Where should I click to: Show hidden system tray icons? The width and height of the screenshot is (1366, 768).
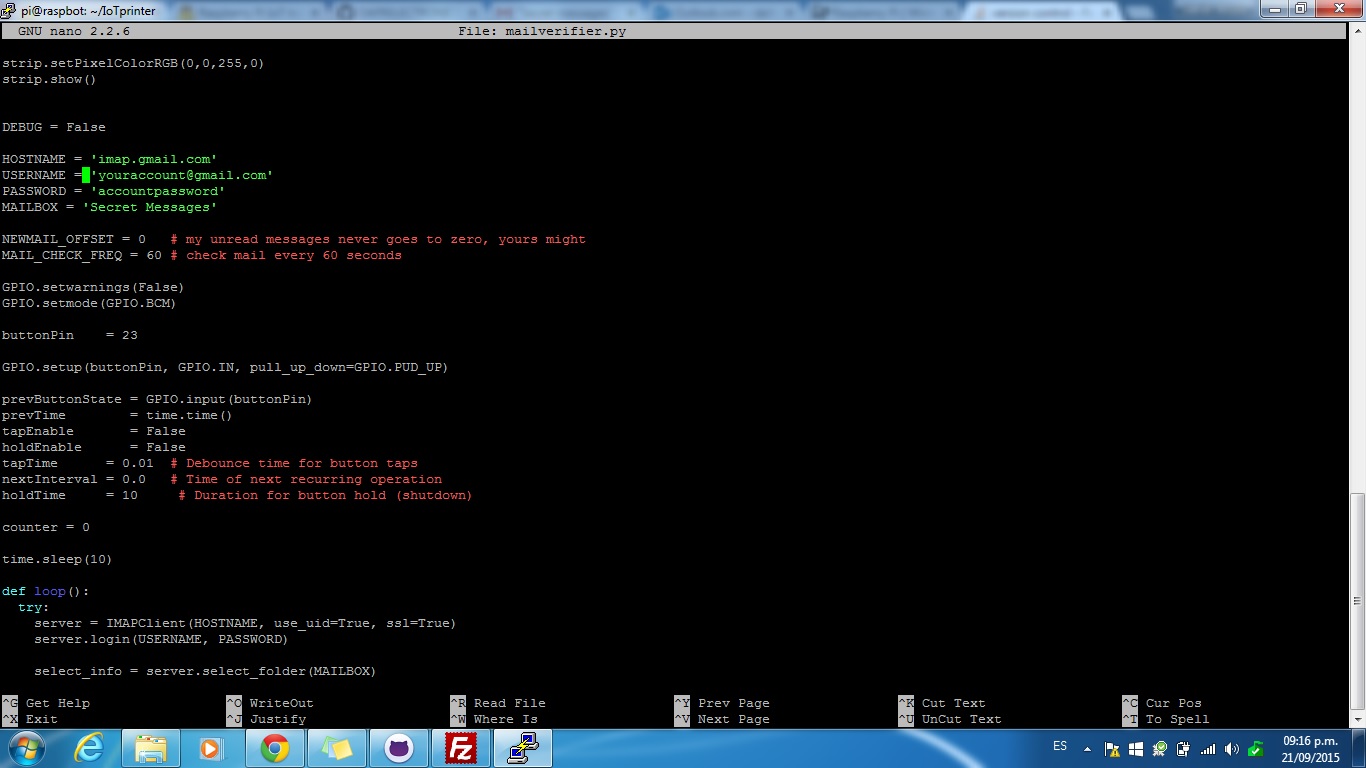click(1087, 748)
